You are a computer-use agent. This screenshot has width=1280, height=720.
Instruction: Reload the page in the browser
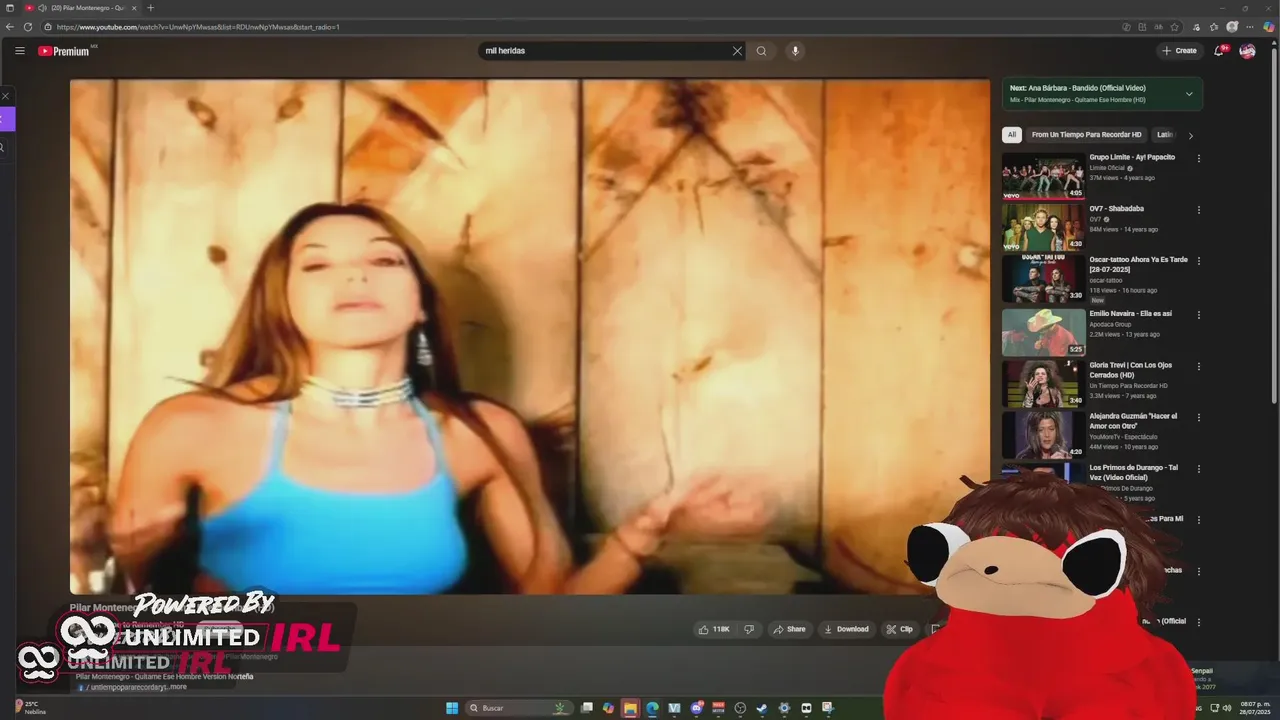28,27
